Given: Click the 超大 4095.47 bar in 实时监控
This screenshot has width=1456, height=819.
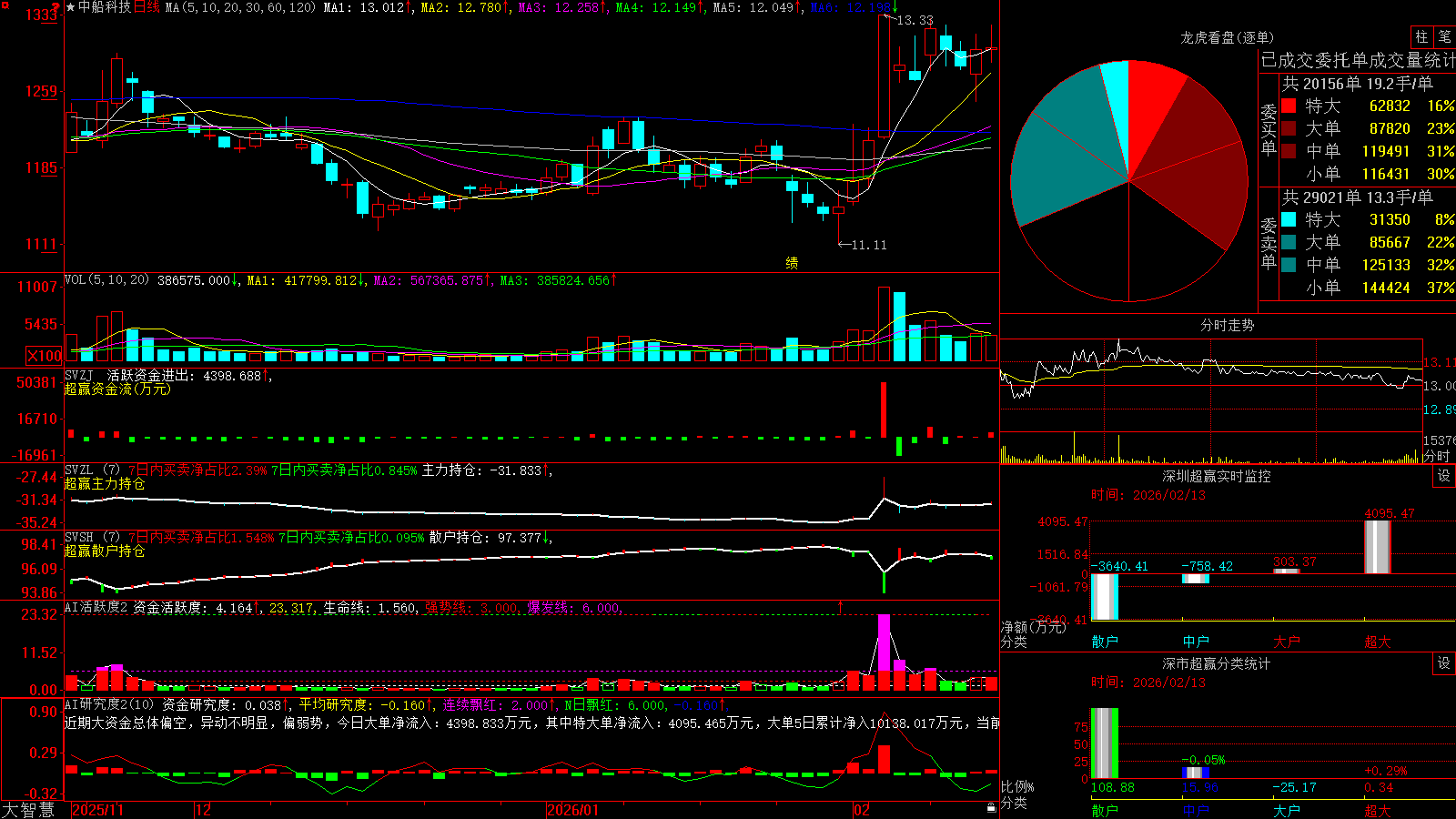Looking at the screenshot, I should pos(1378,547).
